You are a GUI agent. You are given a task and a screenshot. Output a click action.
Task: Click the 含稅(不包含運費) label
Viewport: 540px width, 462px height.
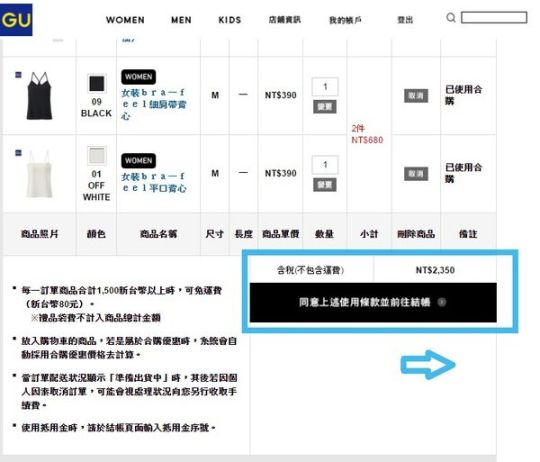tap(311, 270)
